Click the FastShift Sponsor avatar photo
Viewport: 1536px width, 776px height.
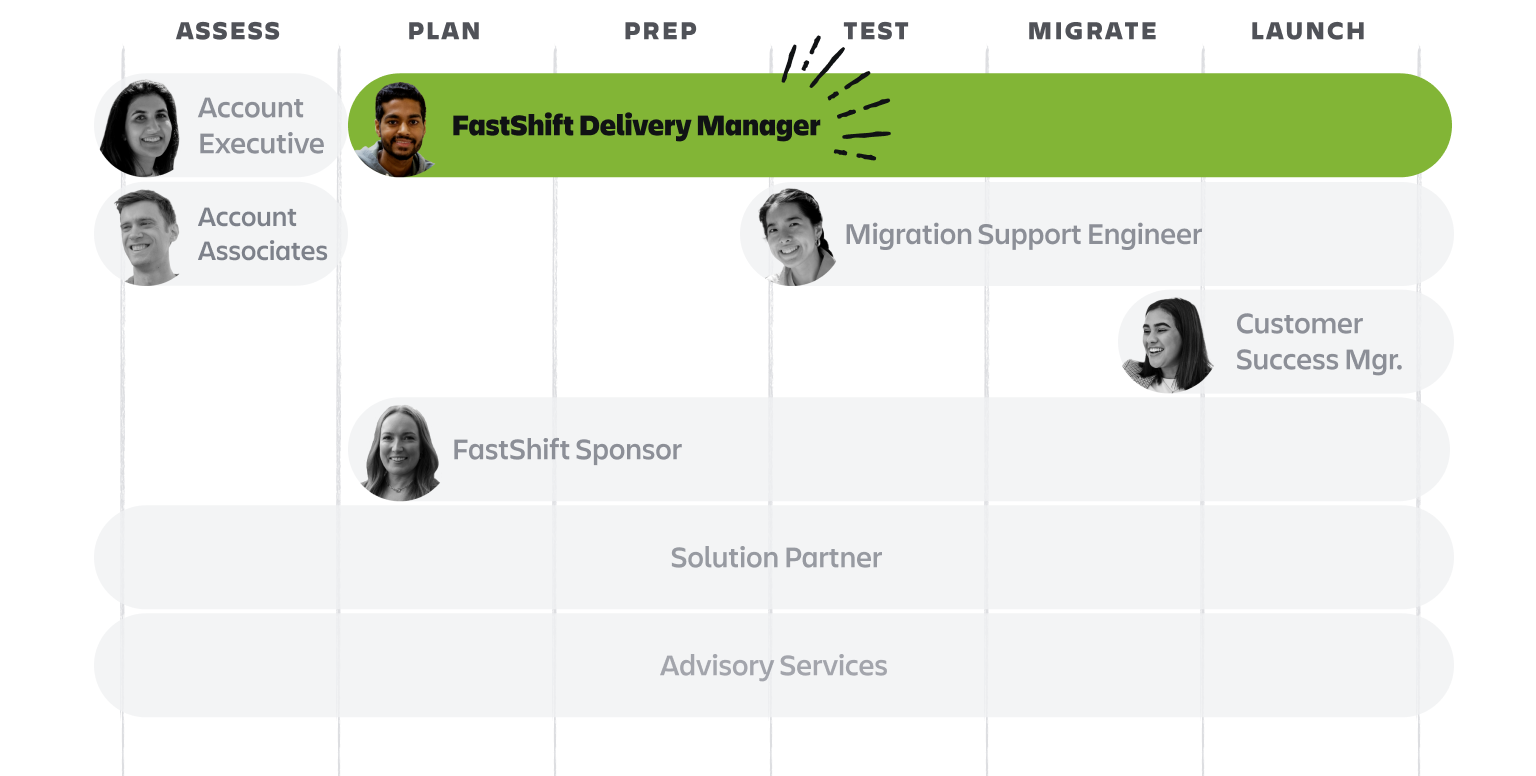398,451
